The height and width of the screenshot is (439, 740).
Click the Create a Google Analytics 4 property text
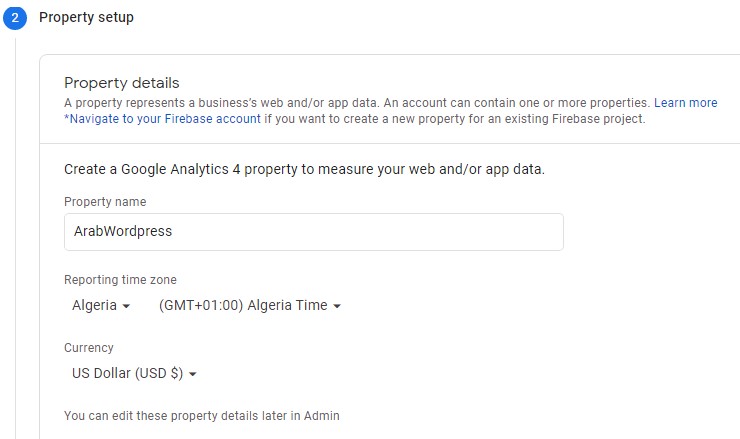coord(304,170)
